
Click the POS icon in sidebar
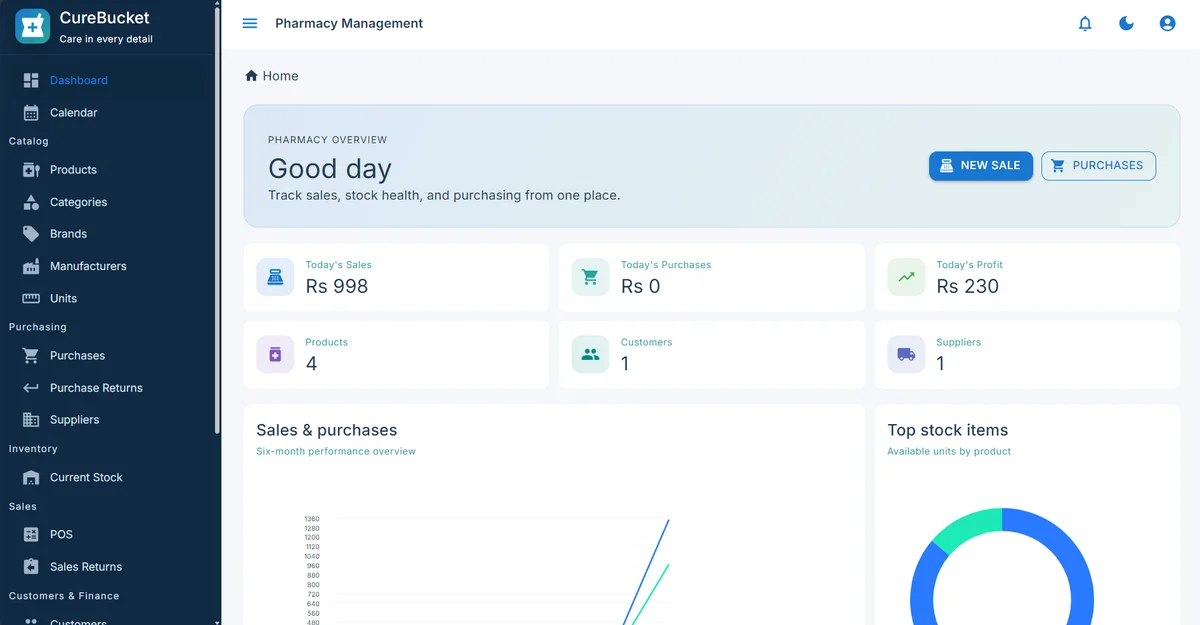(x=31, y=534)
